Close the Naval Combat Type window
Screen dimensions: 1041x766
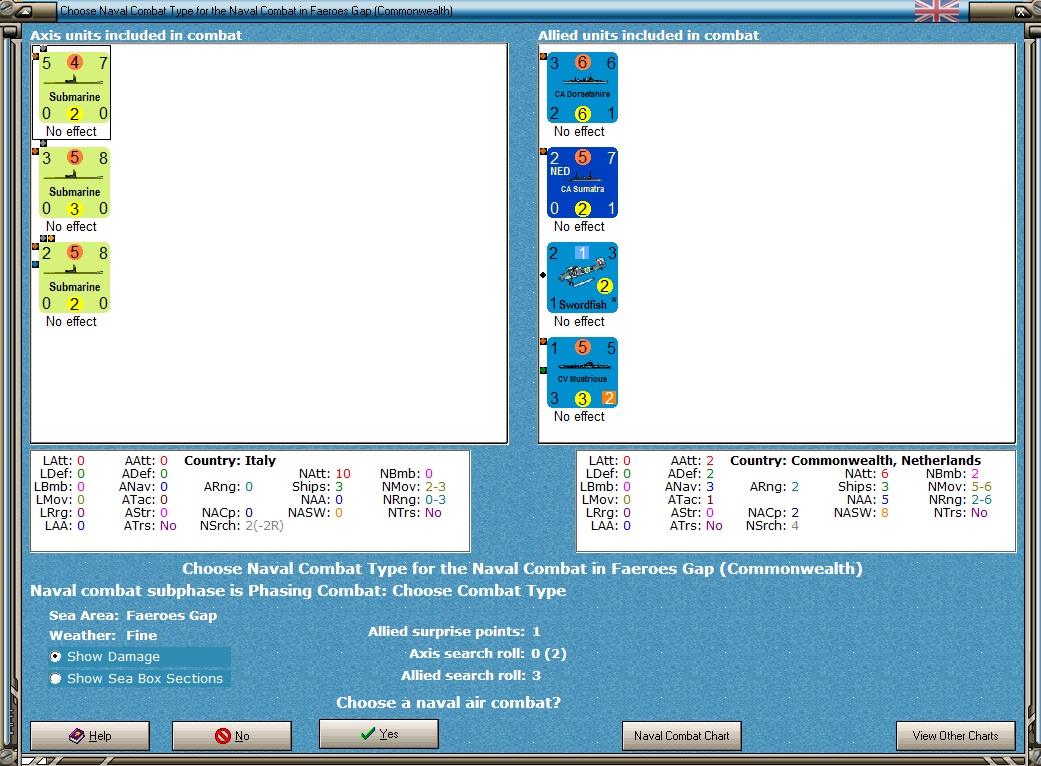point(1020,11)
